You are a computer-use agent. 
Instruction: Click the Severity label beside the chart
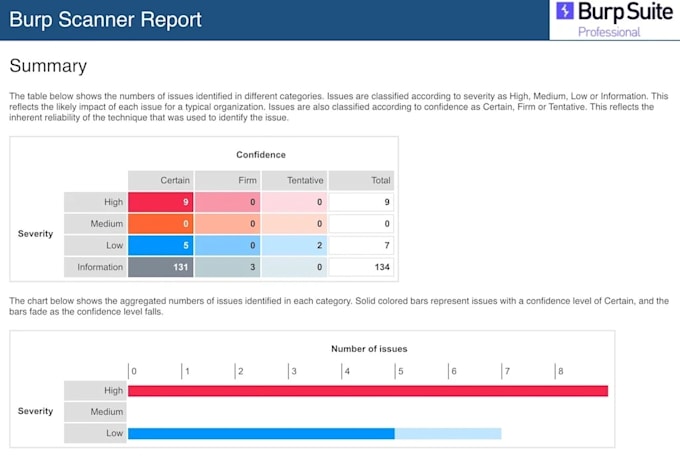coord(36,411)
